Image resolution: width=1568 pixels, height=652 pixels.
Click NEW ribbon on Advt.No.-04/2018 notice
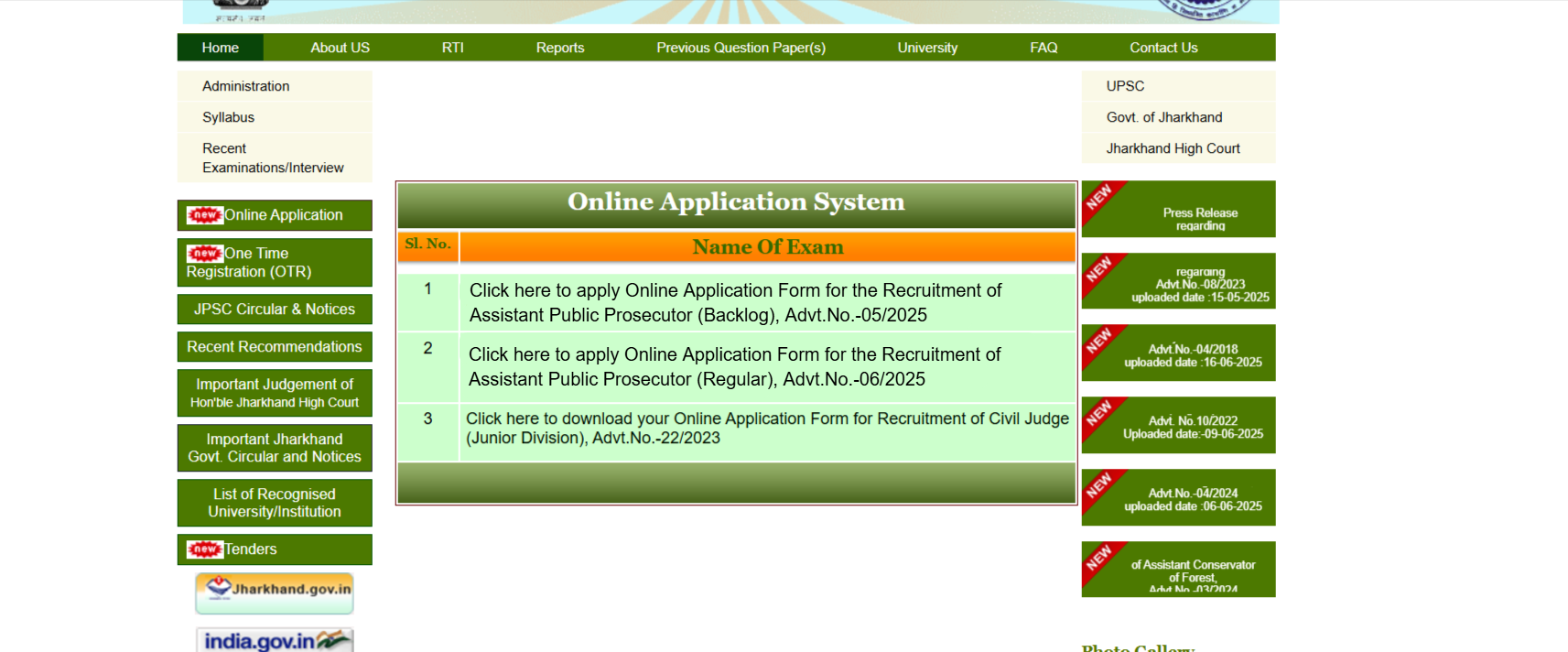tap(1099, 342)
